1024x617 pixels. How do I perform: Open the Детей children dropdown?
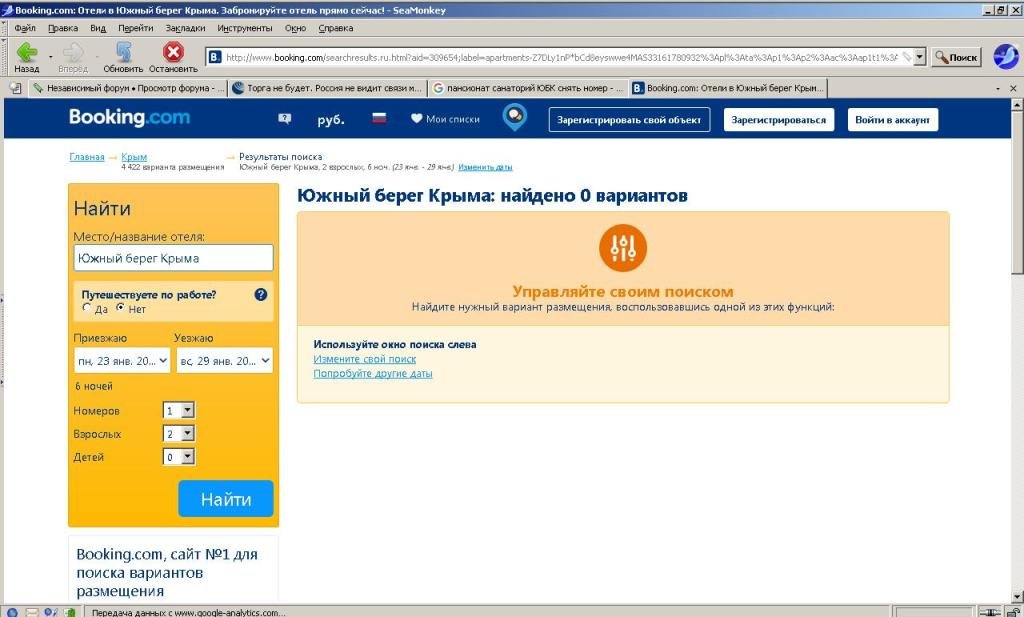[x=179, y=457]
